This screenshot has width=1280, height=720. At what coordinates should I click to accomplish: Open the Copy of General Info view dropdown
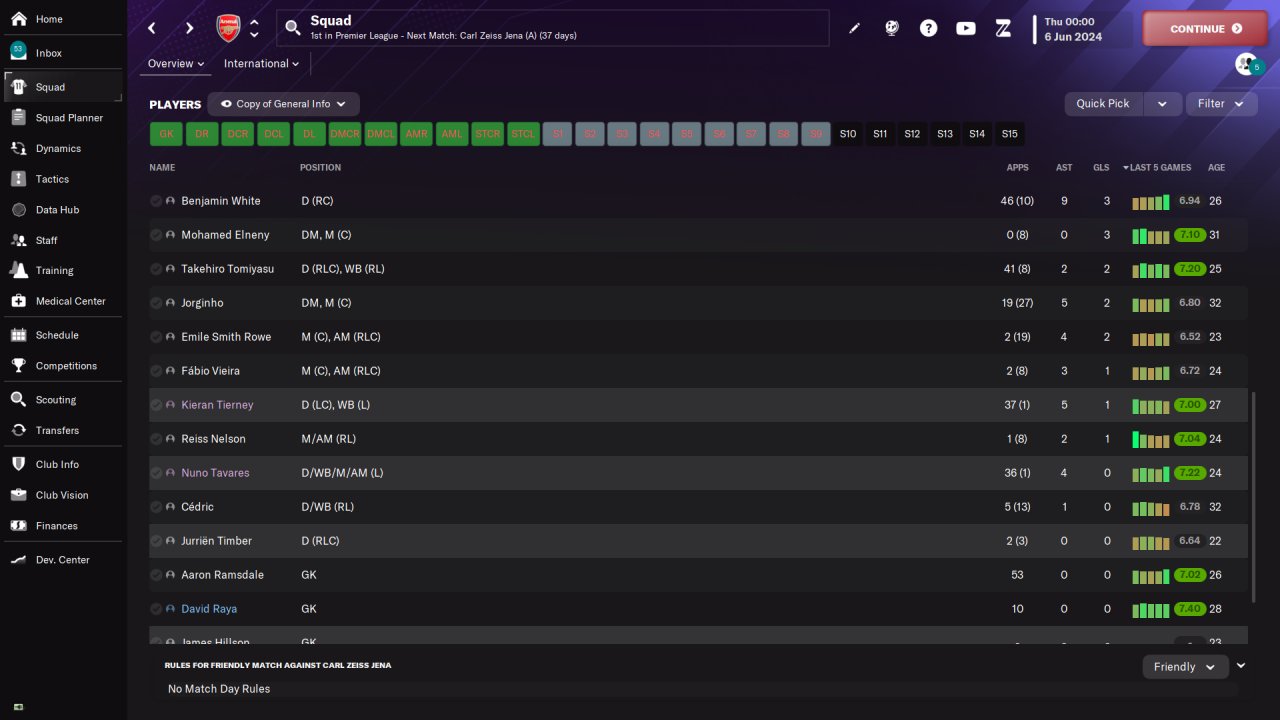click(284, 104)
